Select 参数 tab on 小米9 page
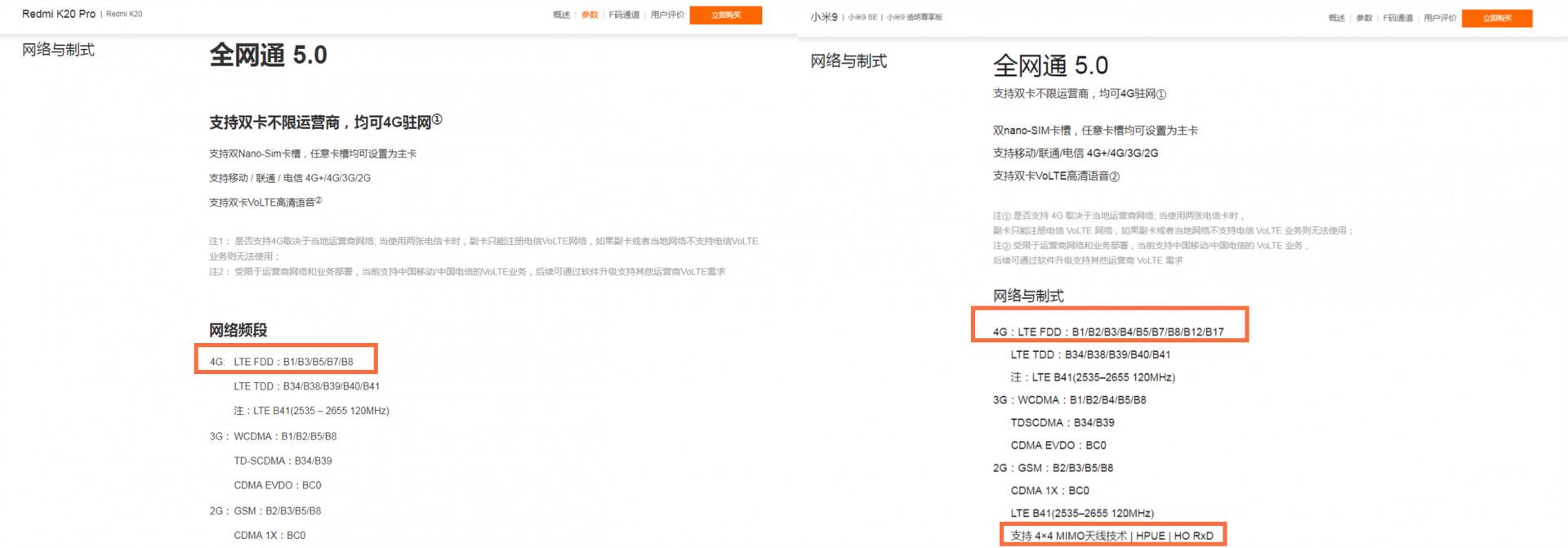 pyautogui.click(x=1365, y=18)
